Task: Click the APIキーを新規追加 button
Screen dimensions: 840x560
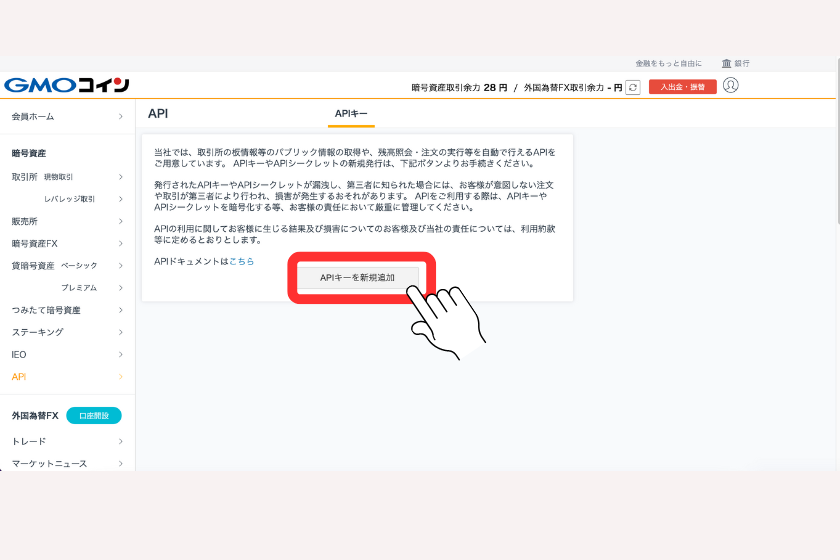Action: tap(357, 277)
